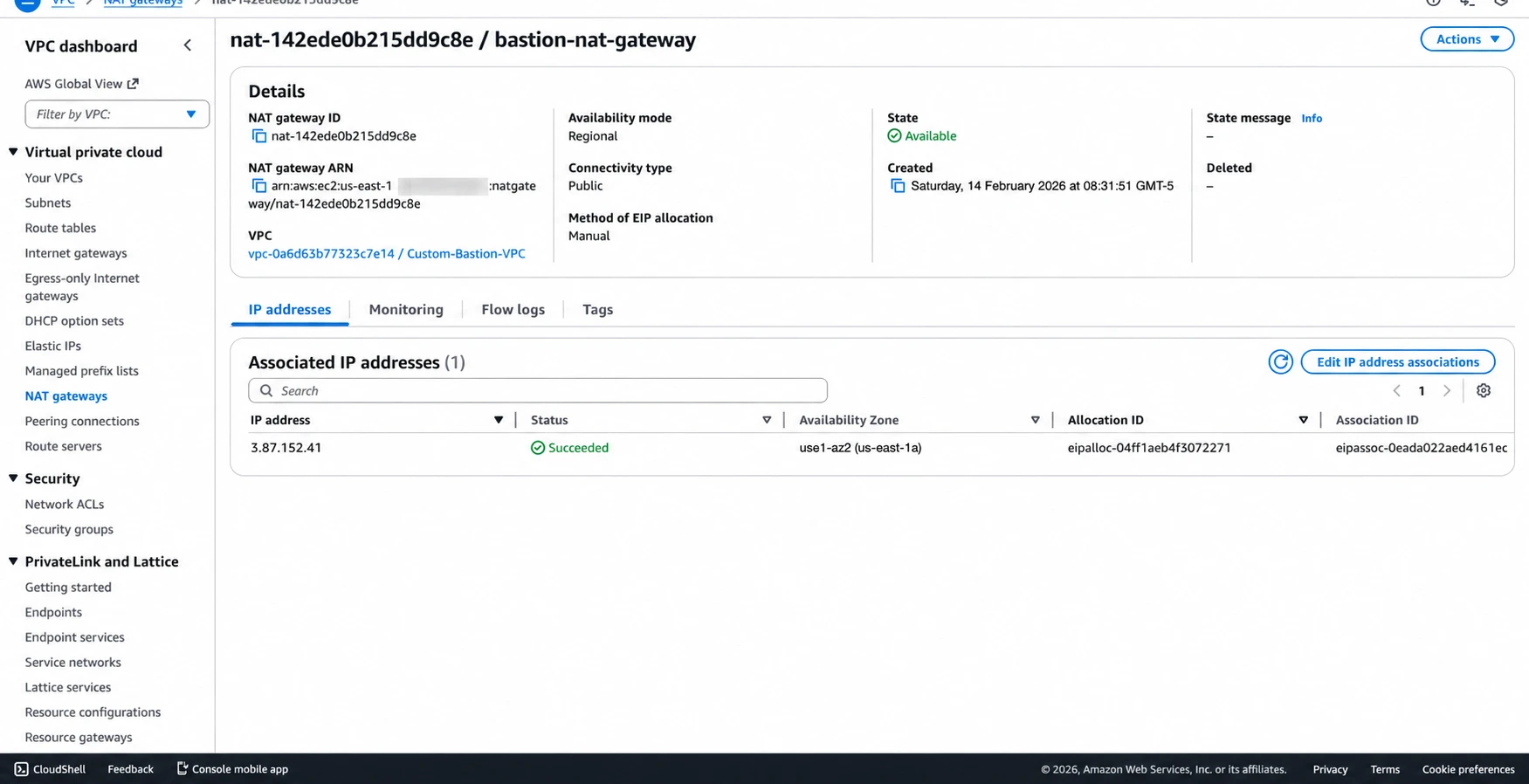Open Elastic IPs in the sidebar
The height and width of the screenshot is (784, 1529).
(x=53, y=346)
